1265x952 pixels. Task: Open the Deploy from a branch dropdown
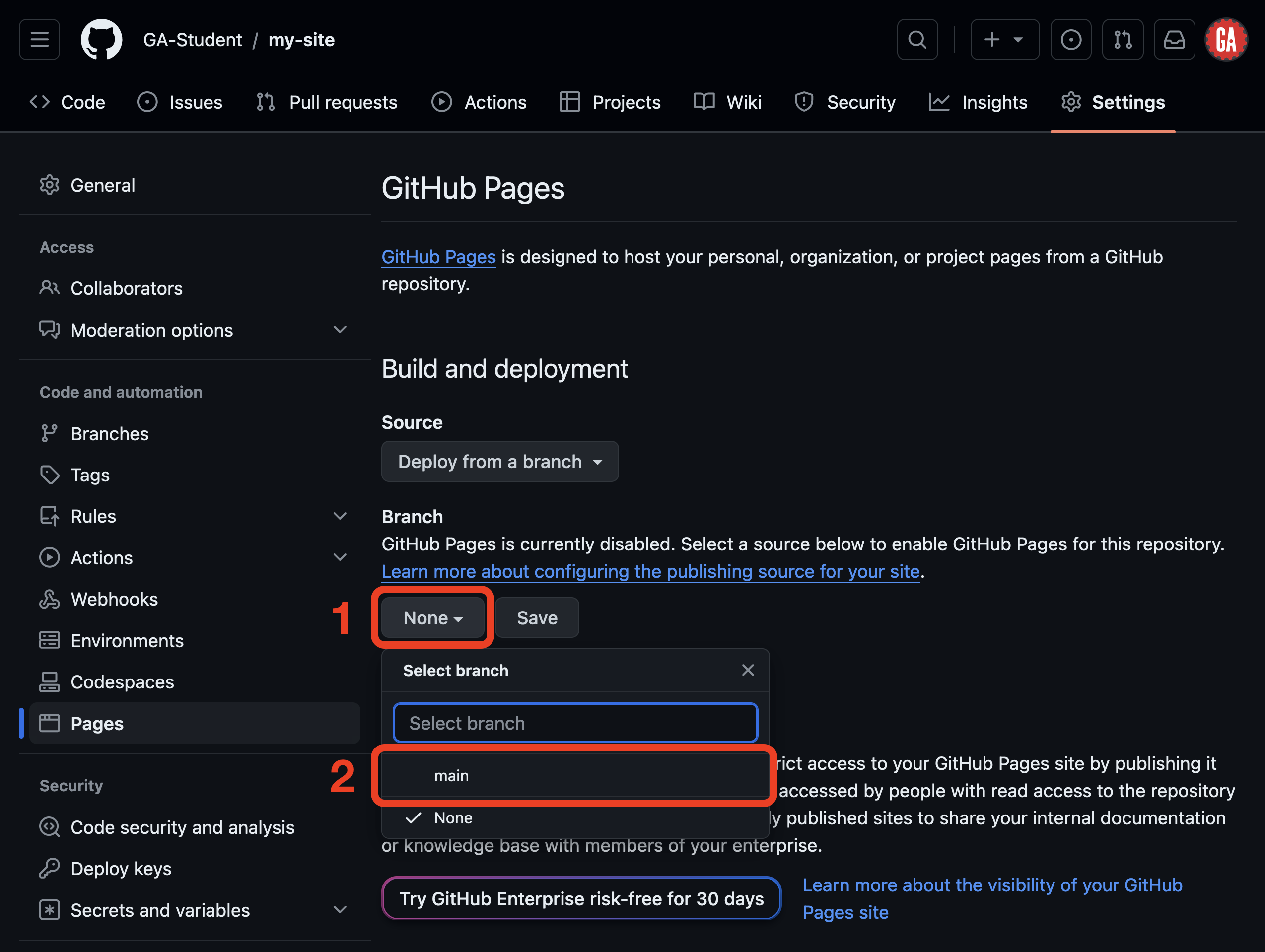pyautogui.click(x=499, y=462)
